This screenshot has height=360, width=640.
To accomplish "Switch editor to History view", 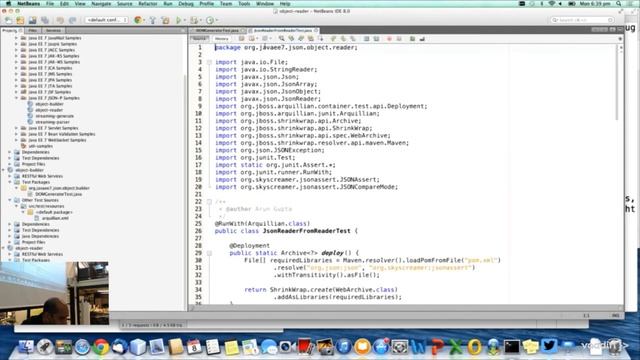I will pos(222,39).
